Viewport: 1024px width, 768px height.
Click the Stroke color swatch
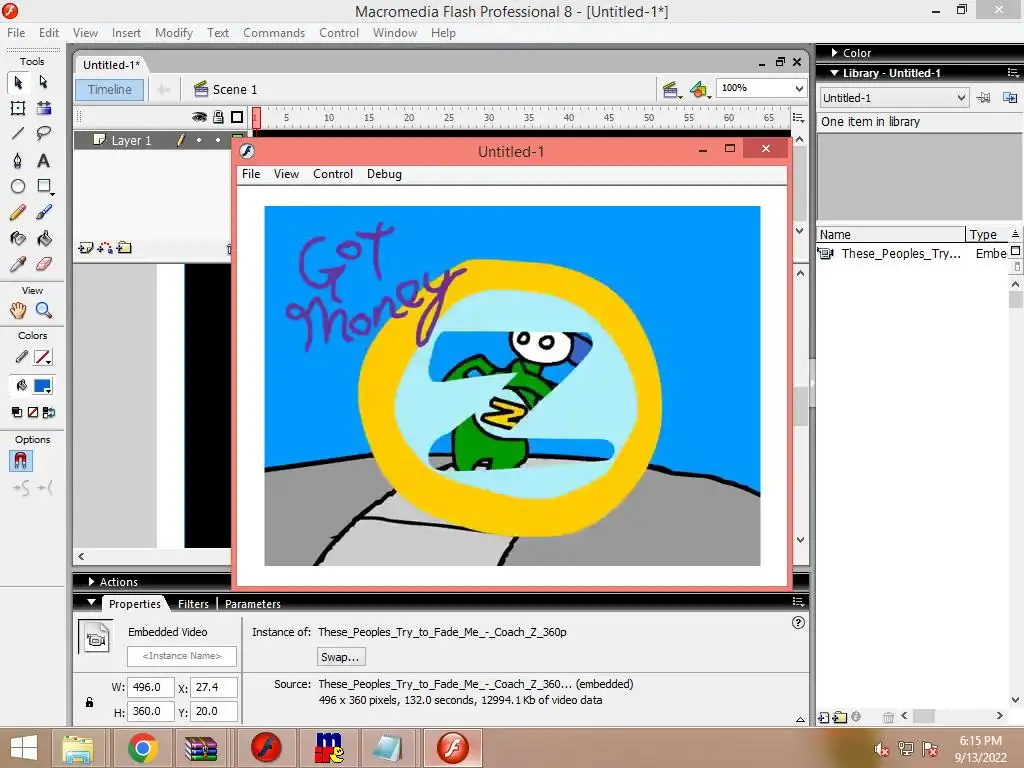click(x=42, y=357)
